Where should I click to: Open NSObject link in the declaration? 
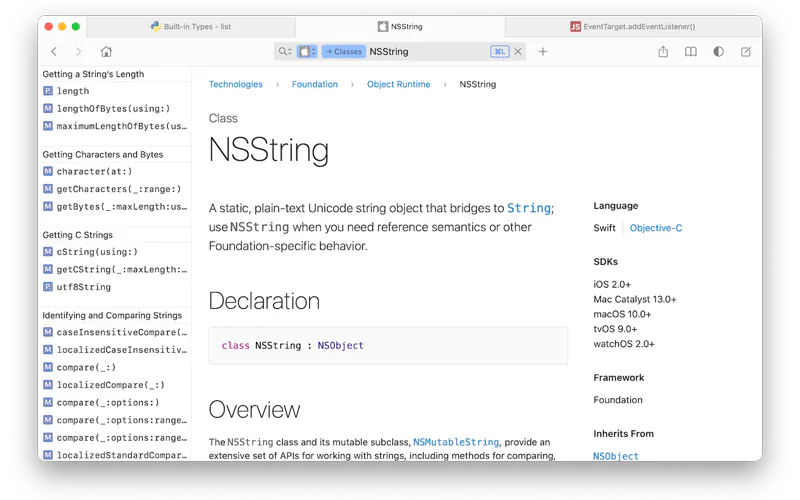pyautogui.click(x=340, y=345)
